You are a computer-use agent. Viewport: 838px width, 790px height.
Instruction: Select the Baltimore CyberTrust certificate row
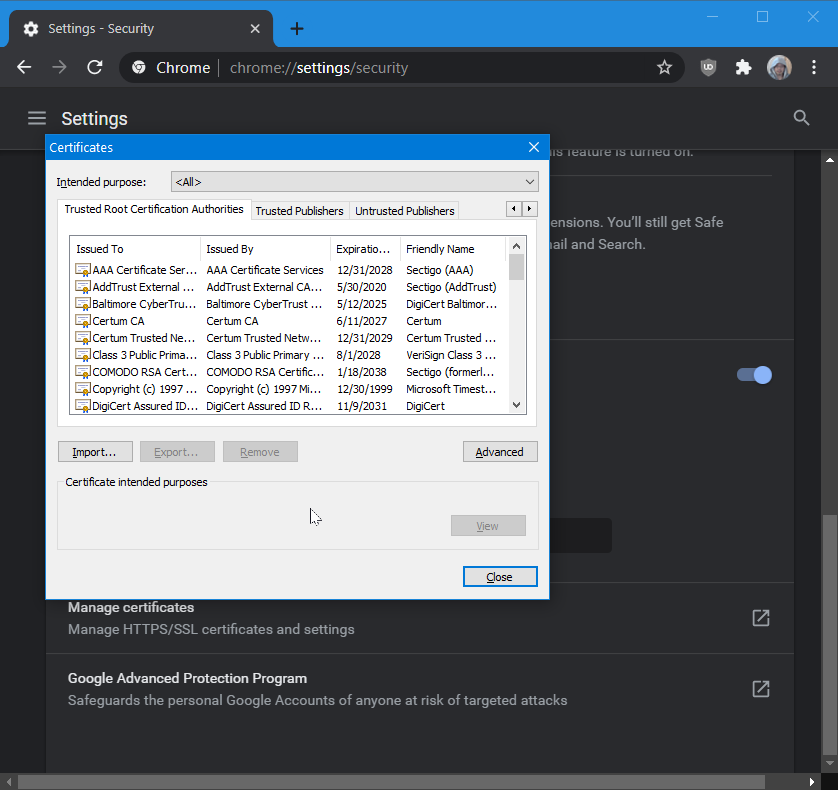tap(289, 304)
